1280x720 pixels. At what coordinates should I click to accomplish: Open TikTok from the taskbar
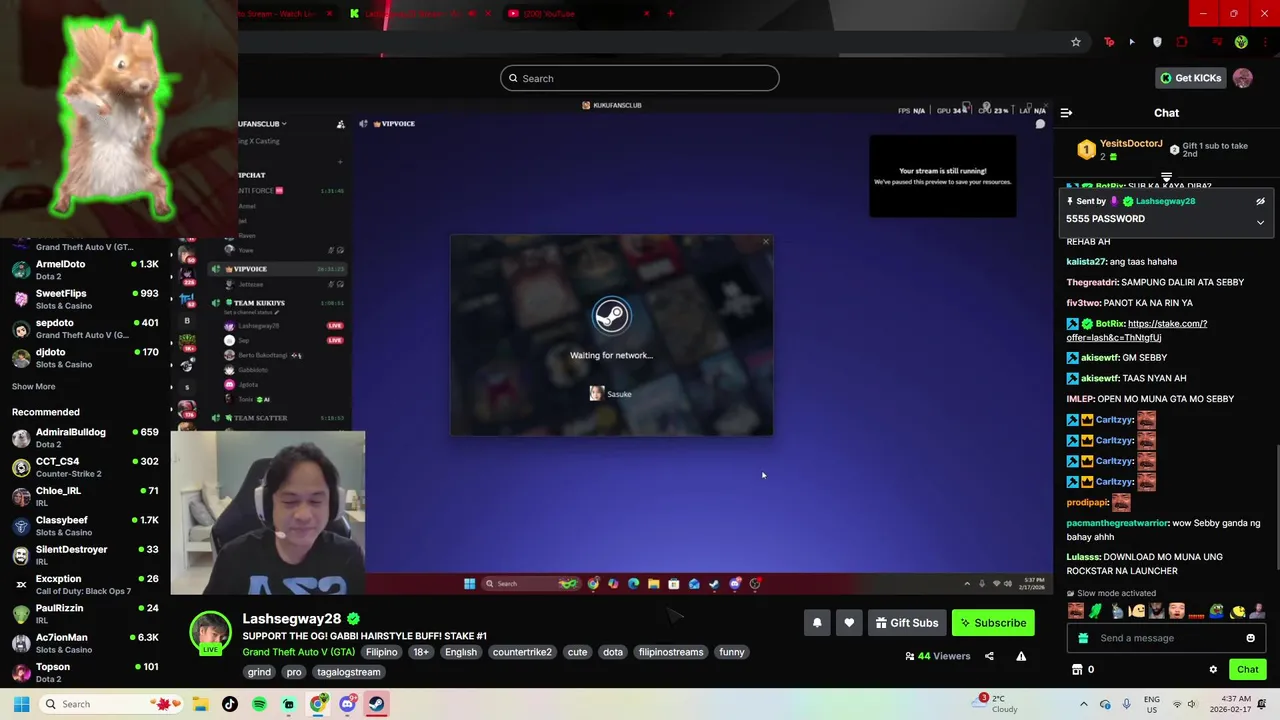tap(230, 704)
